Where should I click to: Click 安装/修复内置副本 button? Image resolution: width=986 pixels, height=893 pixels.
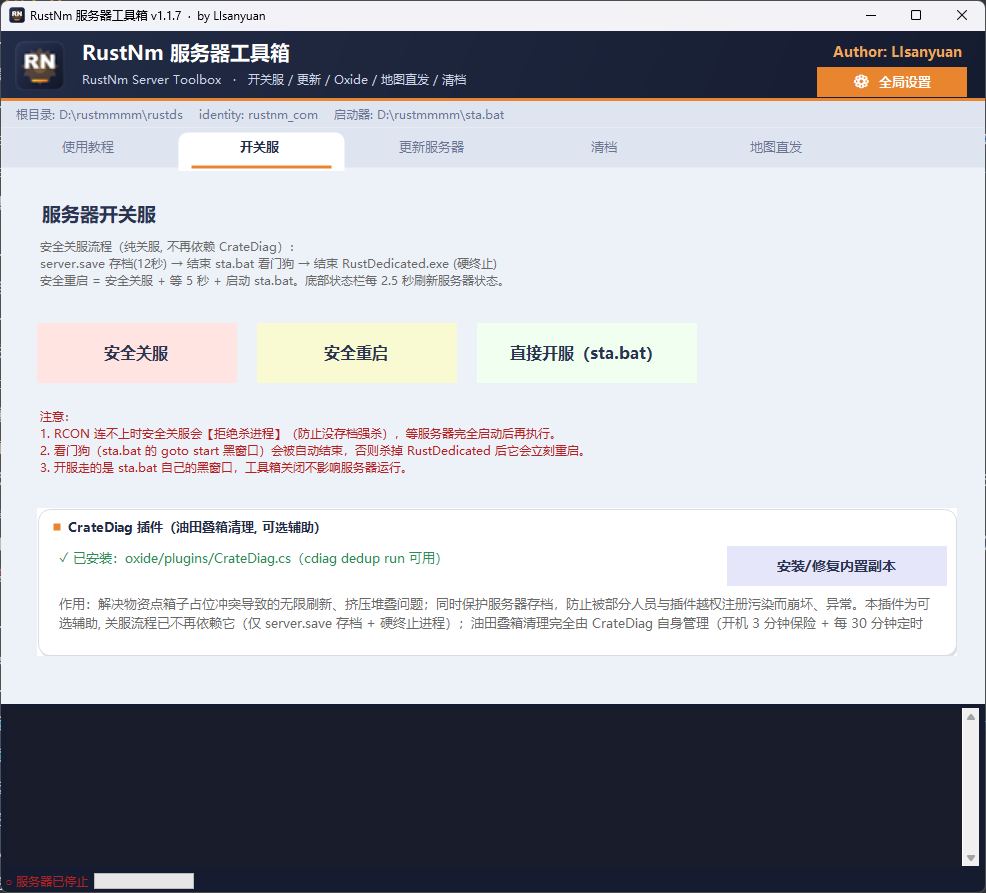pos(836,566)
